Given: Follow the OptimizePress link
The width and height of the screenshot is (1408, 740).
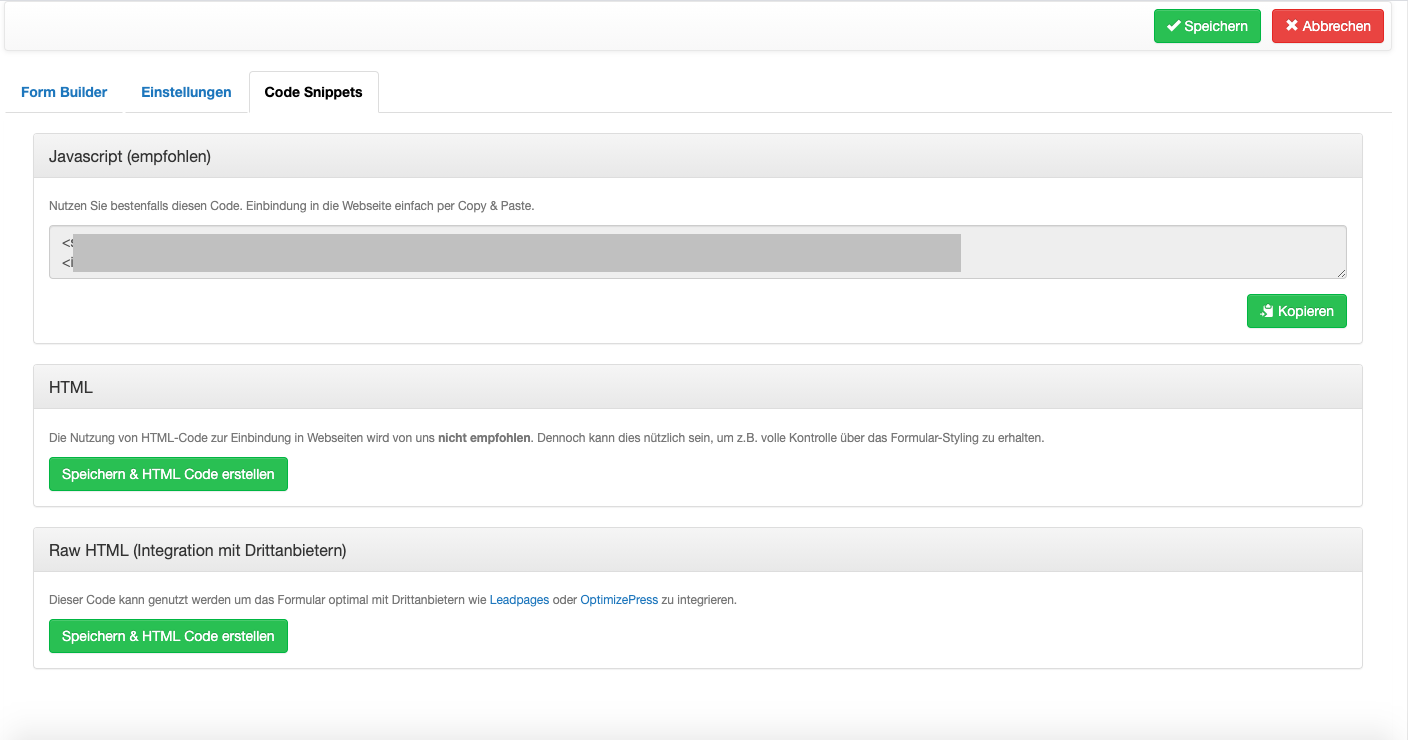Looking at the screenshot, I should (619, 600).
